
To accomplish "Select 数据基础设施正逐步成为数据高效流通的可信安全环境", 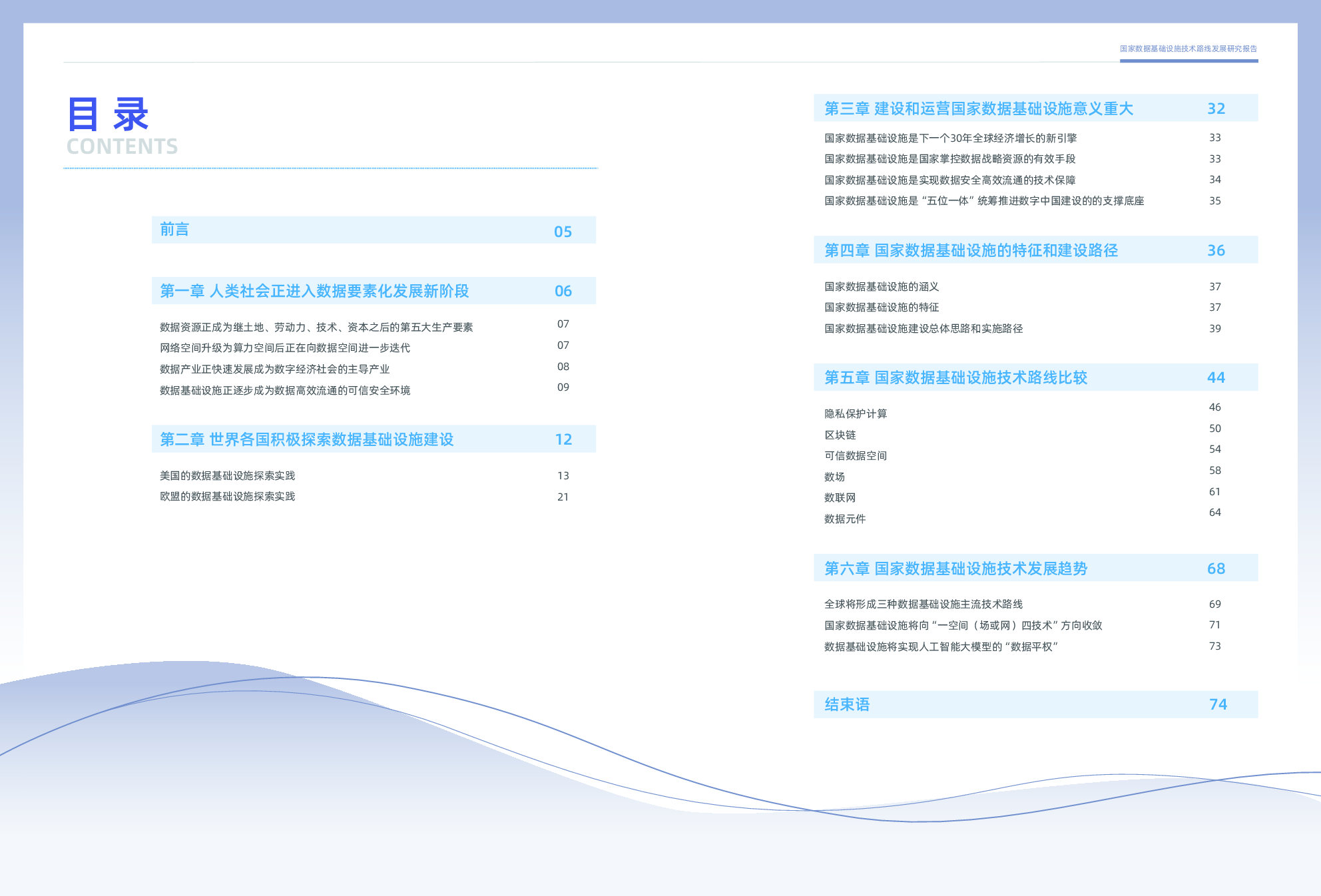I will pos(285,390).
